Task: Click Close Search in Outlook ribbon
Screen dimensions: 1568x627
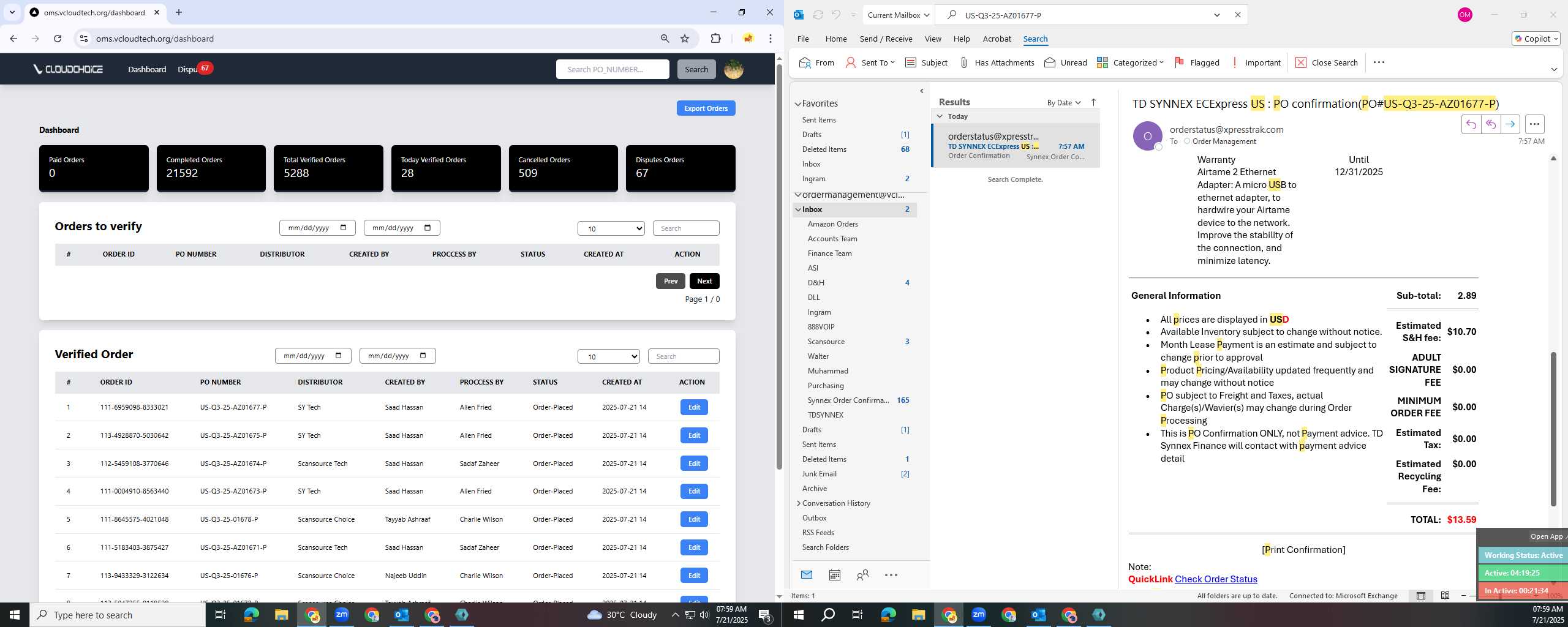Action: 1326,62
